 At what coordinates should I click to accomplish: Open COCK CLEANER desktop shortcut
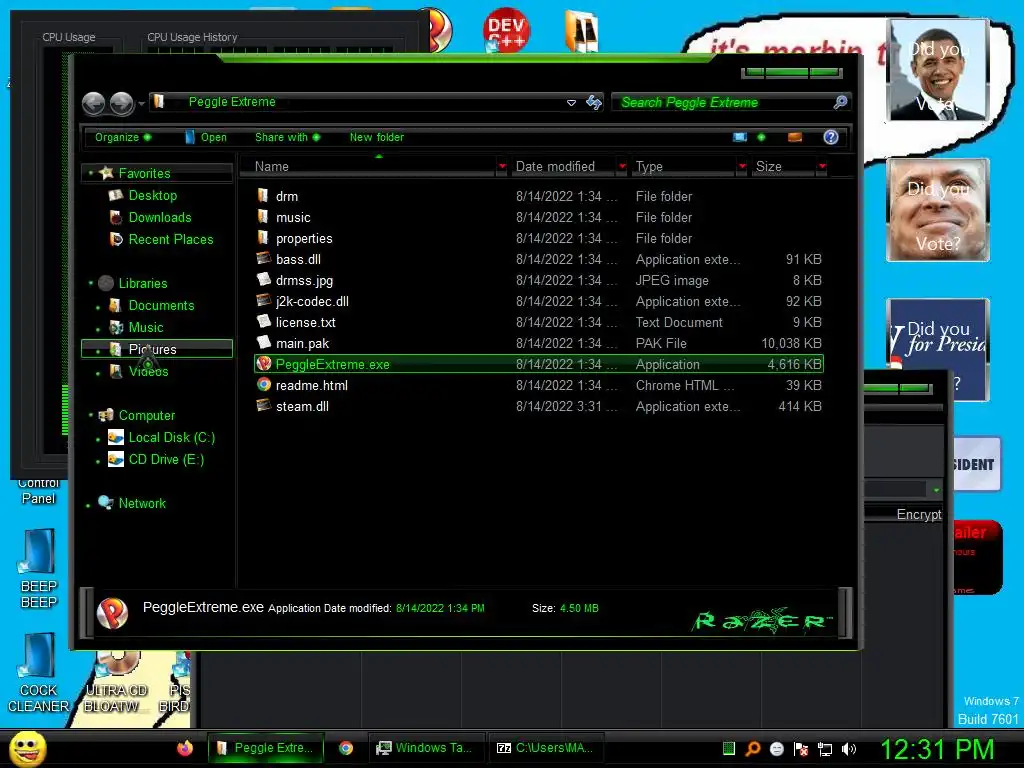click(x=39, y=673)
